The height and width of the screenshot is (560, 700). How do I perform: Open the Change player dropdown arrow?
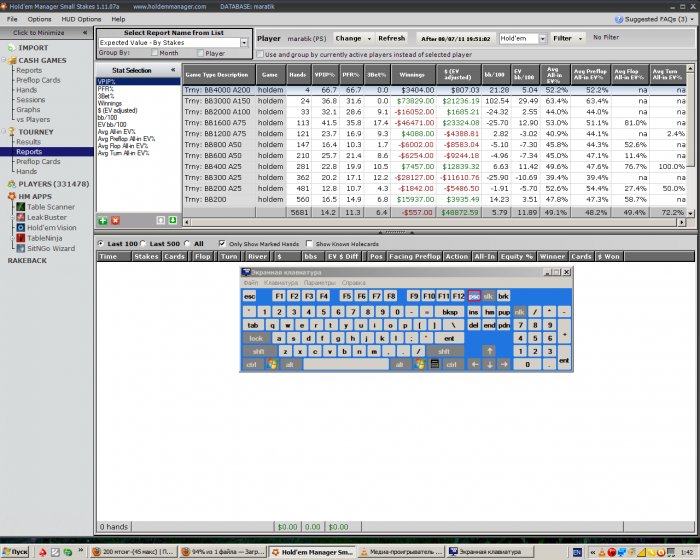coord(369,38)
